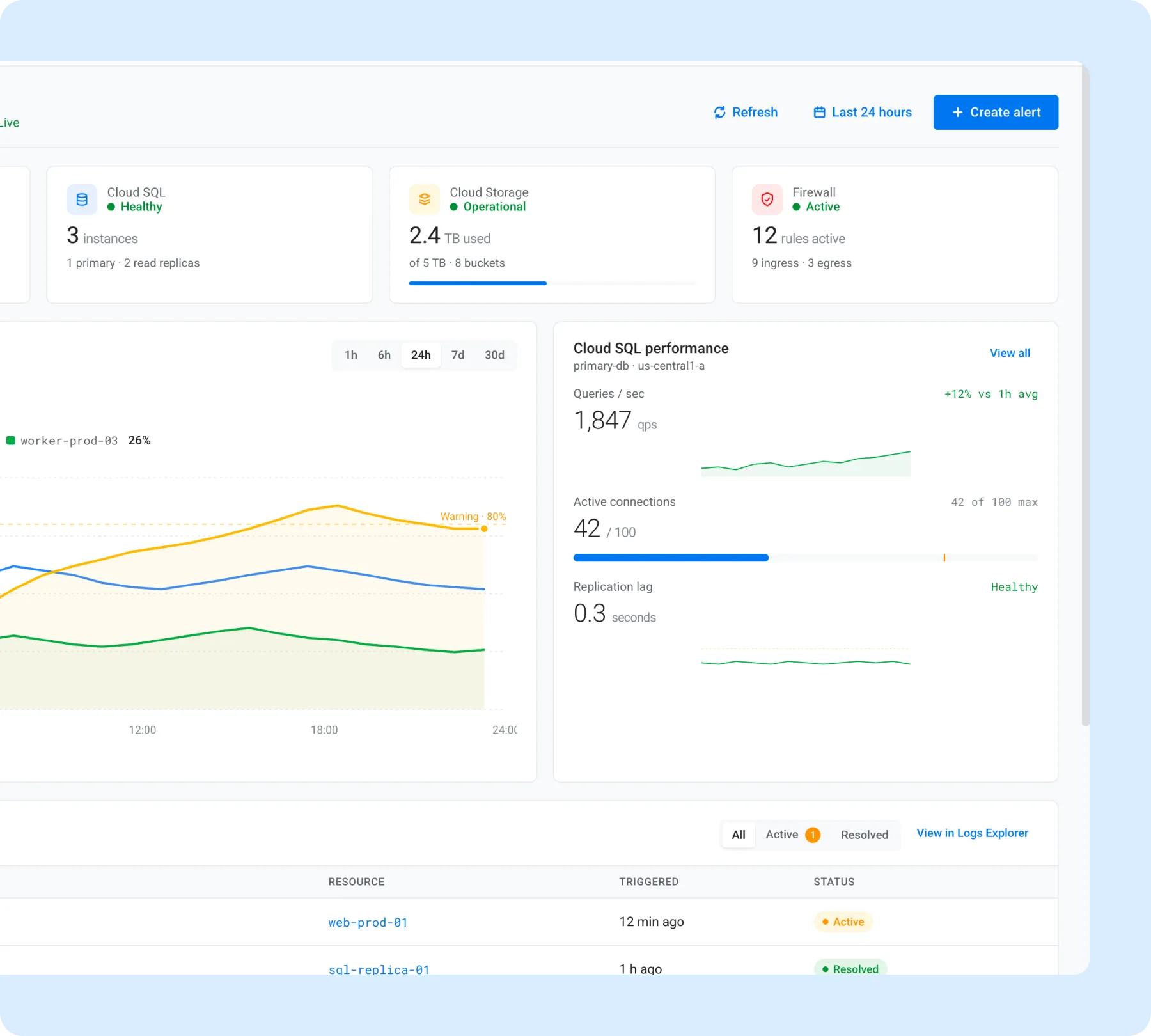Open the Last 24 hours range picker

[863, 113]
